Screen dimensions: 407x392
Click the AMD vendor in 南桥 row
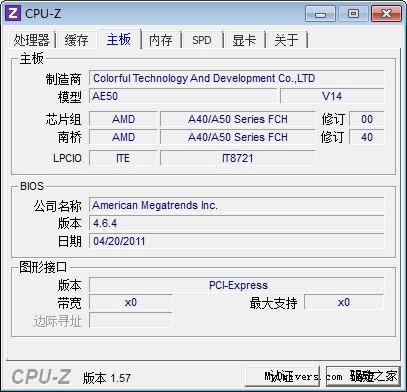pos(123,137)
